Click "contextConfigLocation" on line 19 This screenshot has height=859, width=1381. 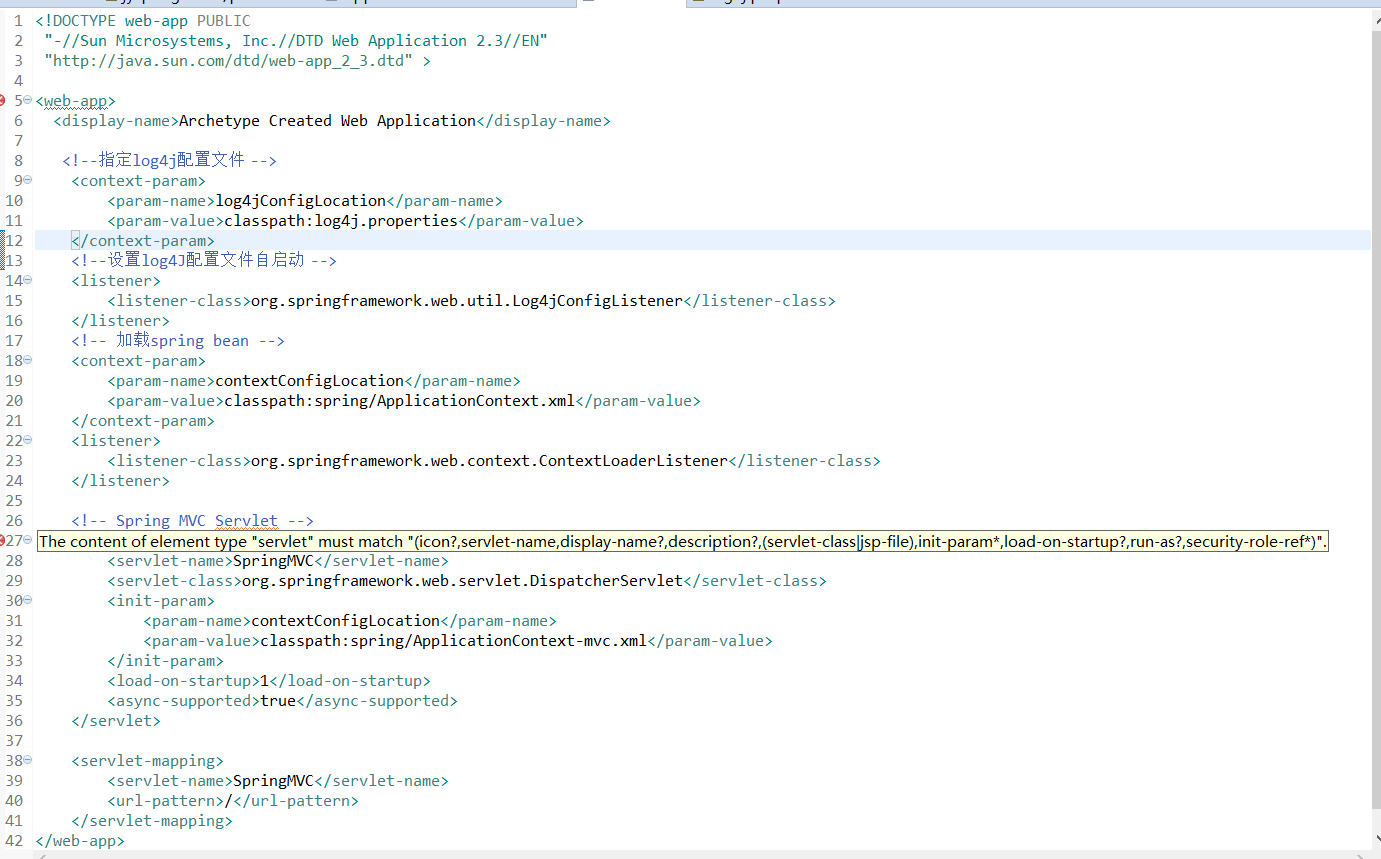310,381
